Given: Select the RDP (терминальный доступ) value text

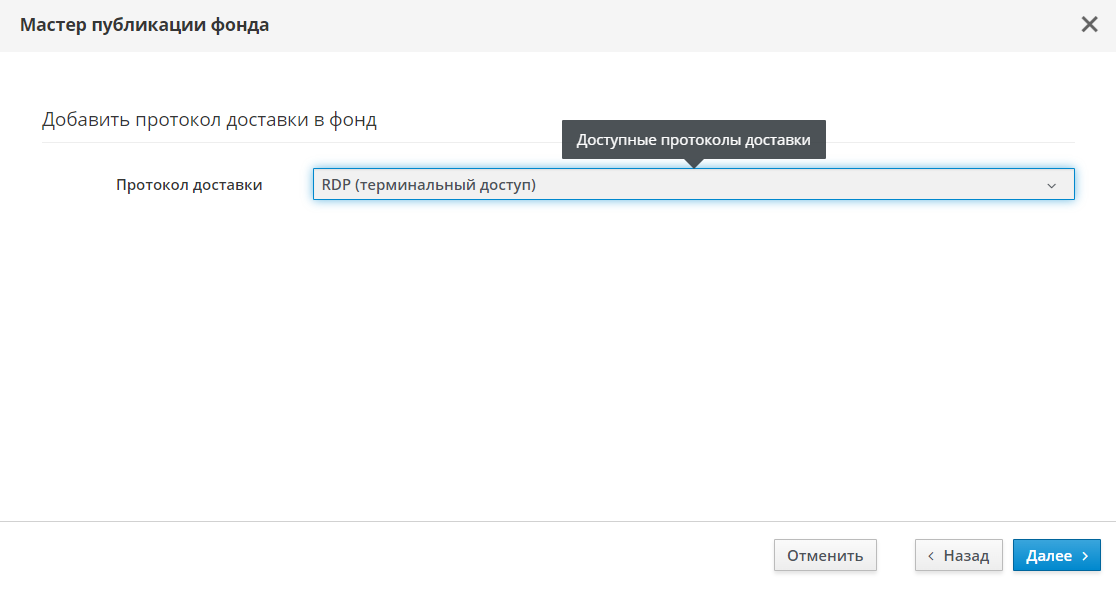Looking at the screenshot, I should tap(429, 185).
